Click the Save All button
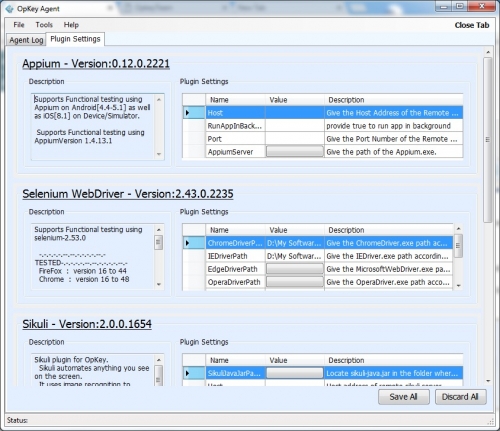500x431 pixels. (x=403, y=397)
